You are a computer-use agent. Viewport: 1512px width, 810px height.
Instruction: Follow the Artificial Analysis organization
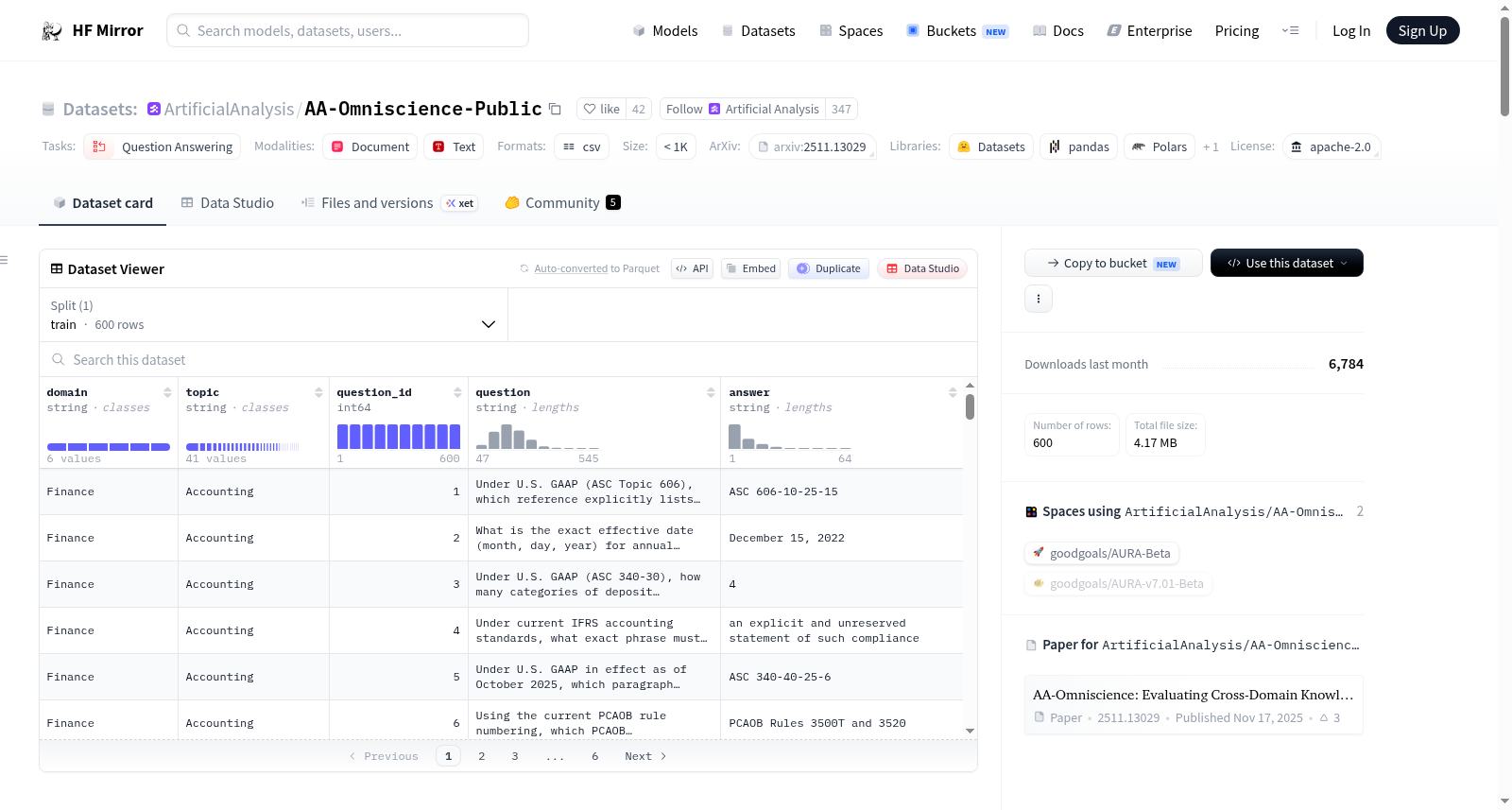743,109
